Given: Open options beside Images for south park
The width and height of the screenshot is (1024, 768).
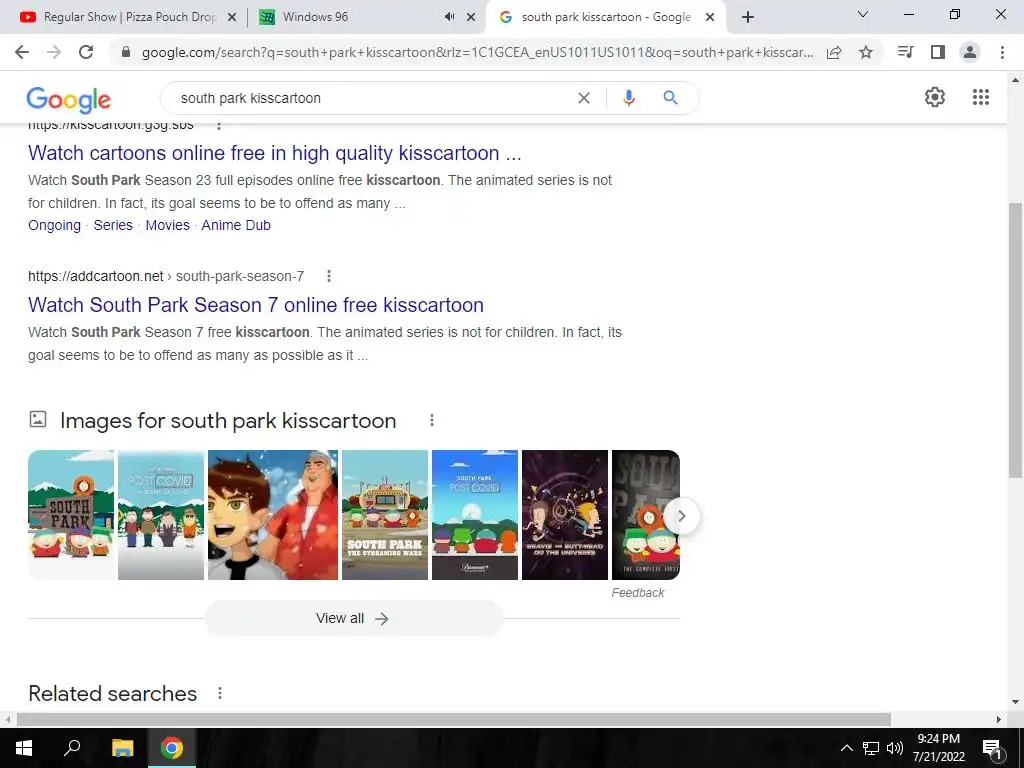Looking at the screenshot, I should coord(432,421).
